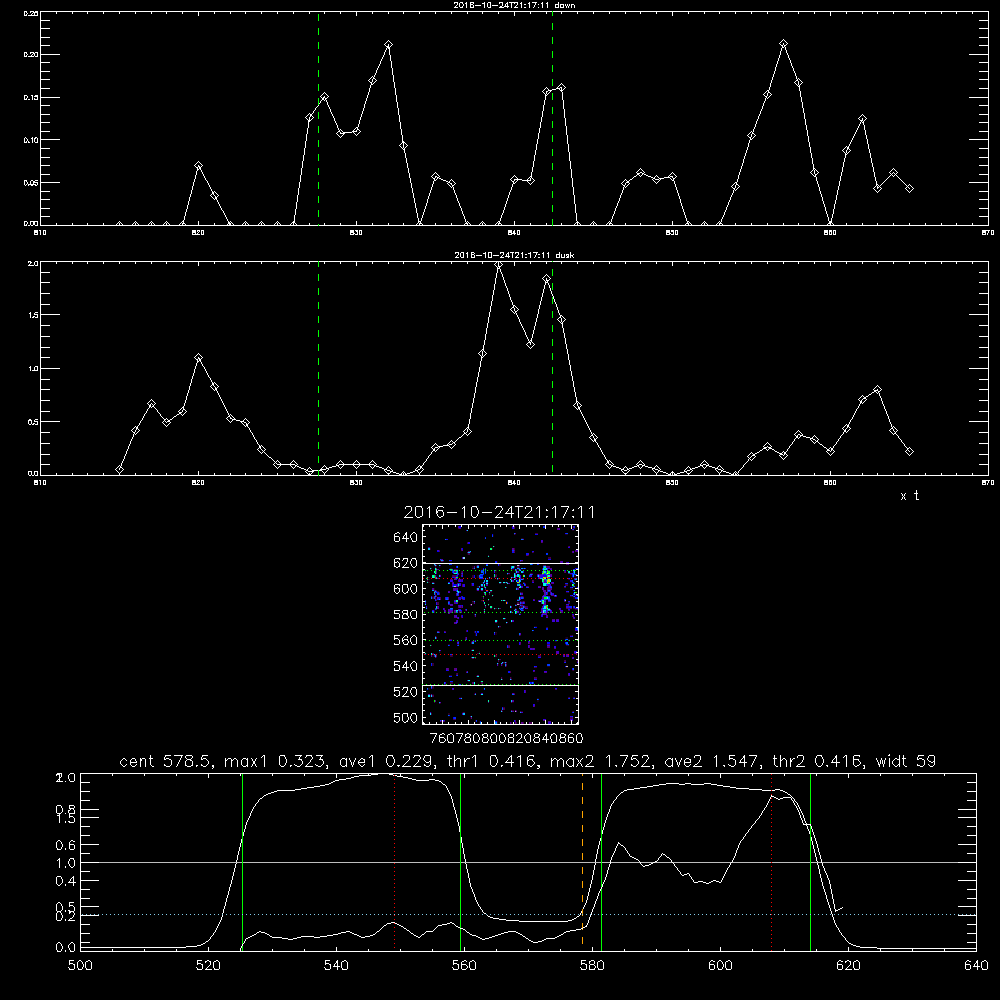Click the left green dashed line in dusk plot
The image size is (1000, 1000).
[318, 368]
